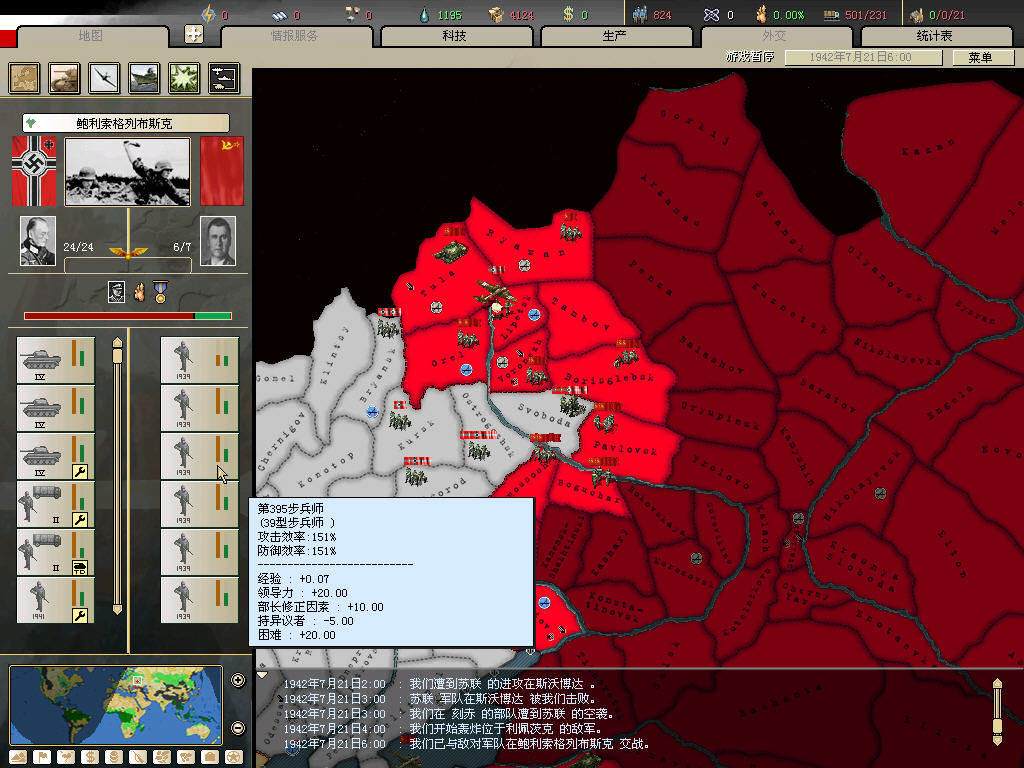1024x768 pixels.
Task: Open the active battles (explosion) icon
Action: point(184,78)
